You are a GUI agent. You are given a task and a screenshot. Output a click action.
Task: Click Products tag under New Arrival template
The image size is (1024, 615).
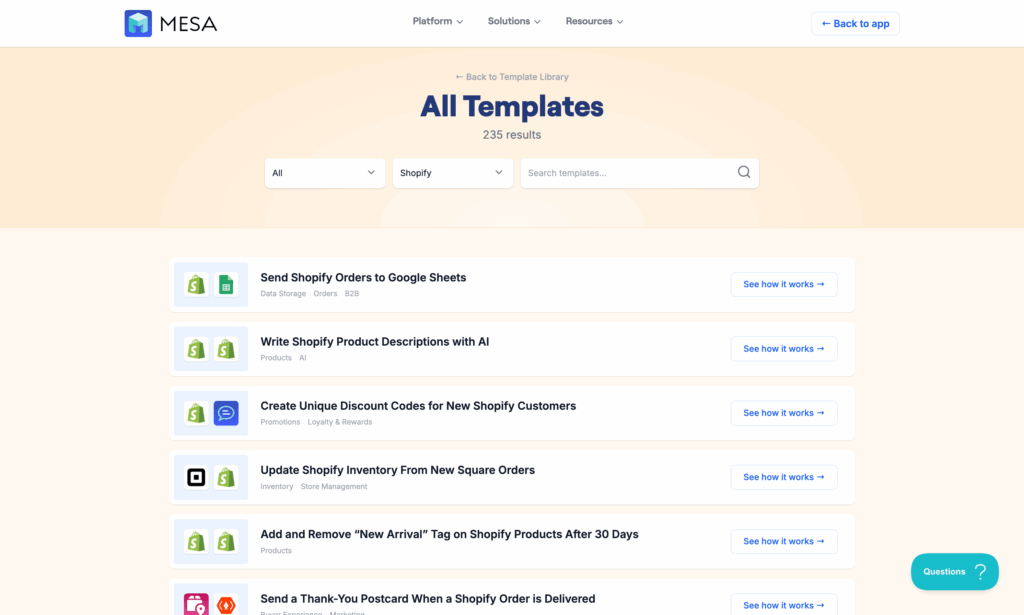[276, 551]
